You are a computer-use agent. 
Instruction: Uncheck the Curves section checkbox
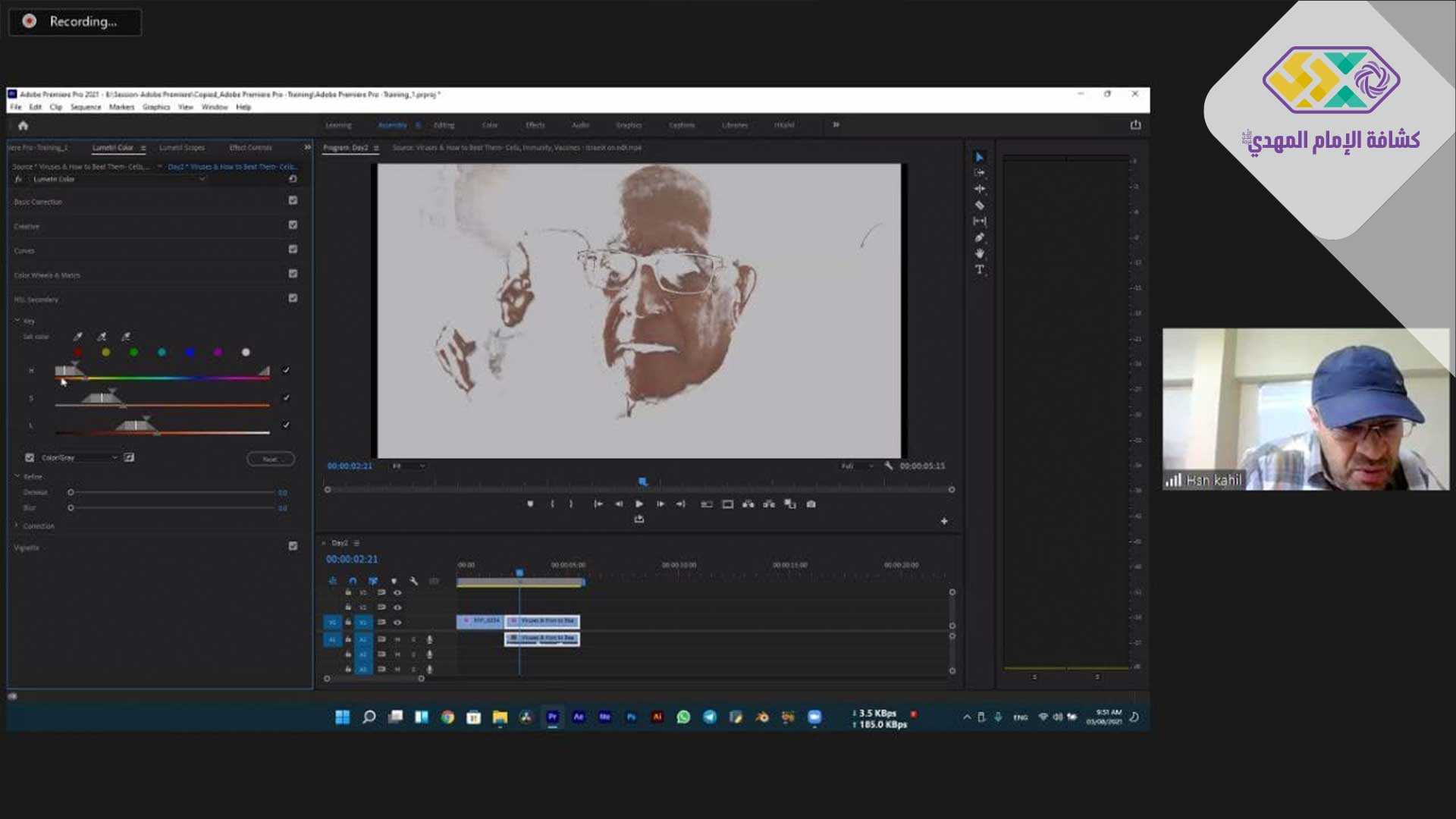pyautogui.click(x=293, y=249)
